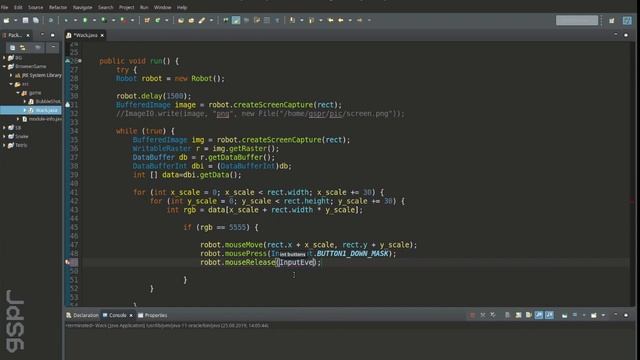Screen dimensions: 640x360
Task: Expand the Tetris project node
Action: [4, 145]
